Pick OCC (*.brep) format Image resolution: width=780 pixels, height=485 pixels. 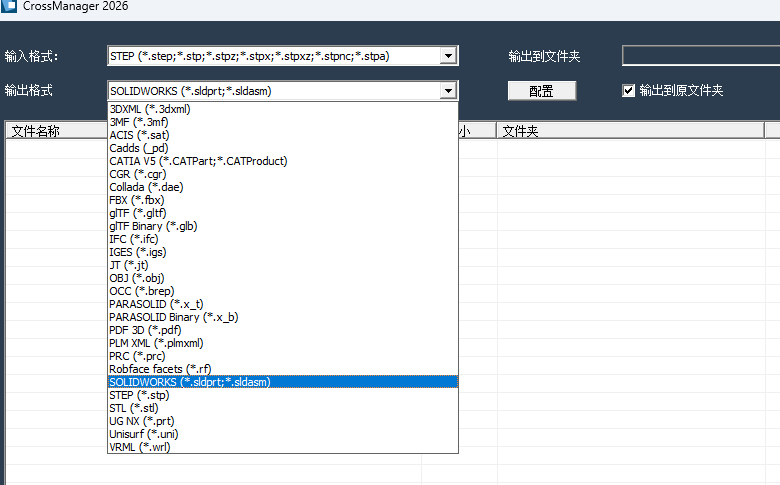(x=283, y=291)
